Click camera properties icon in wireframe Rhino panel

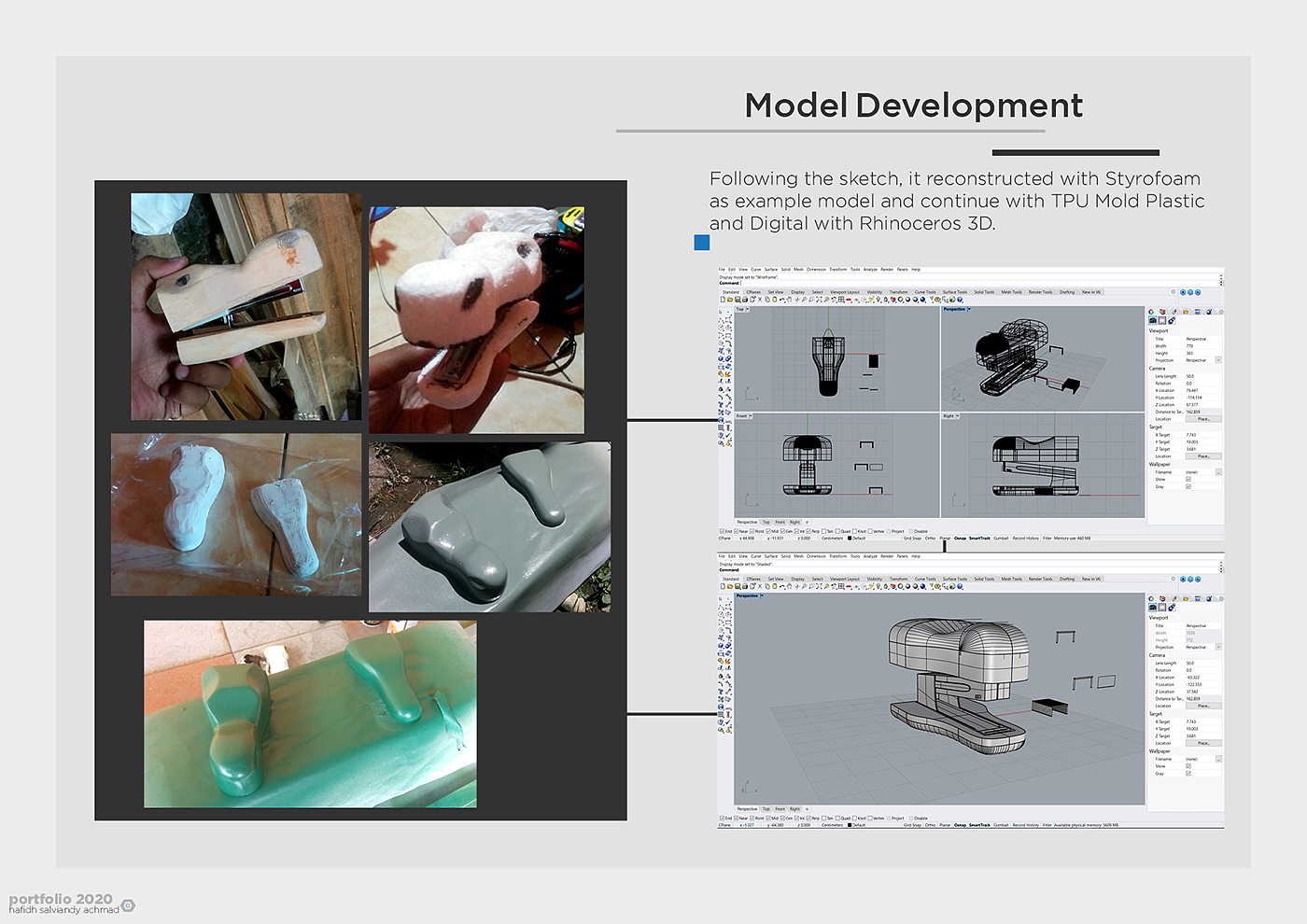tap(1152, 320)
